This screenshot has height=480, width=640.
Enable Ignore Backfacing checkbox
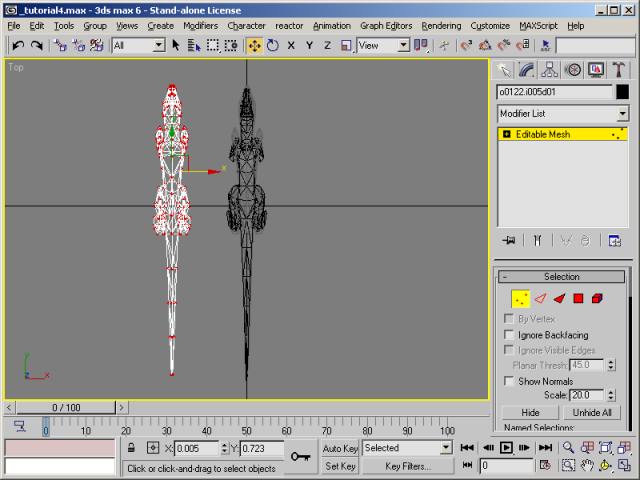click(x=510, y=335)
